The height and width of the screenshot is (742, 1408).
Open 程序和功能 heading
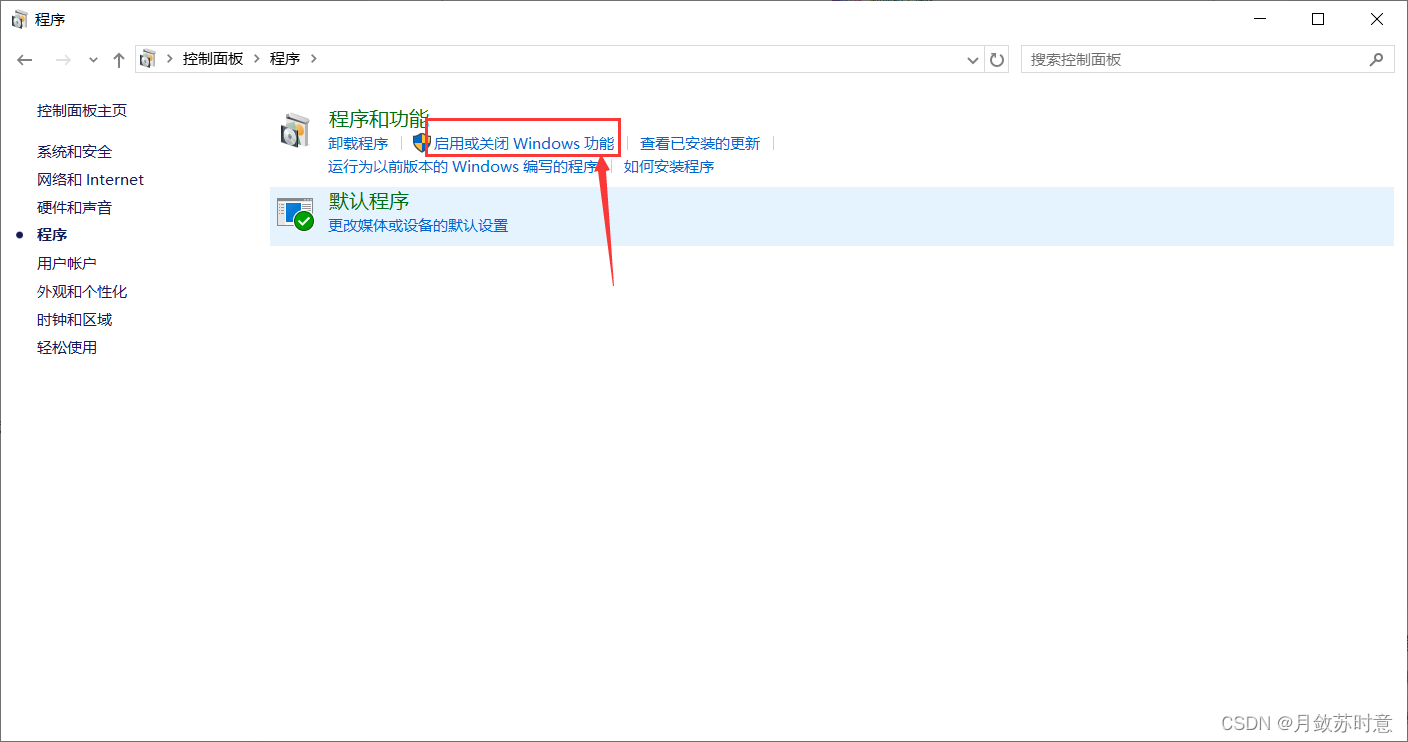coord(378,119)
